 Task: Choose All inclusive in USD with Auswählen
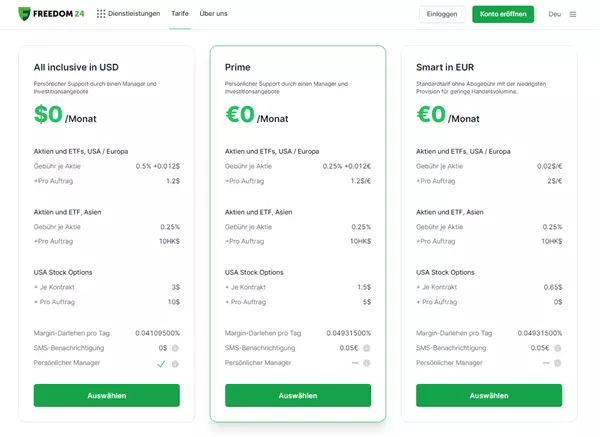coord(107,395)
